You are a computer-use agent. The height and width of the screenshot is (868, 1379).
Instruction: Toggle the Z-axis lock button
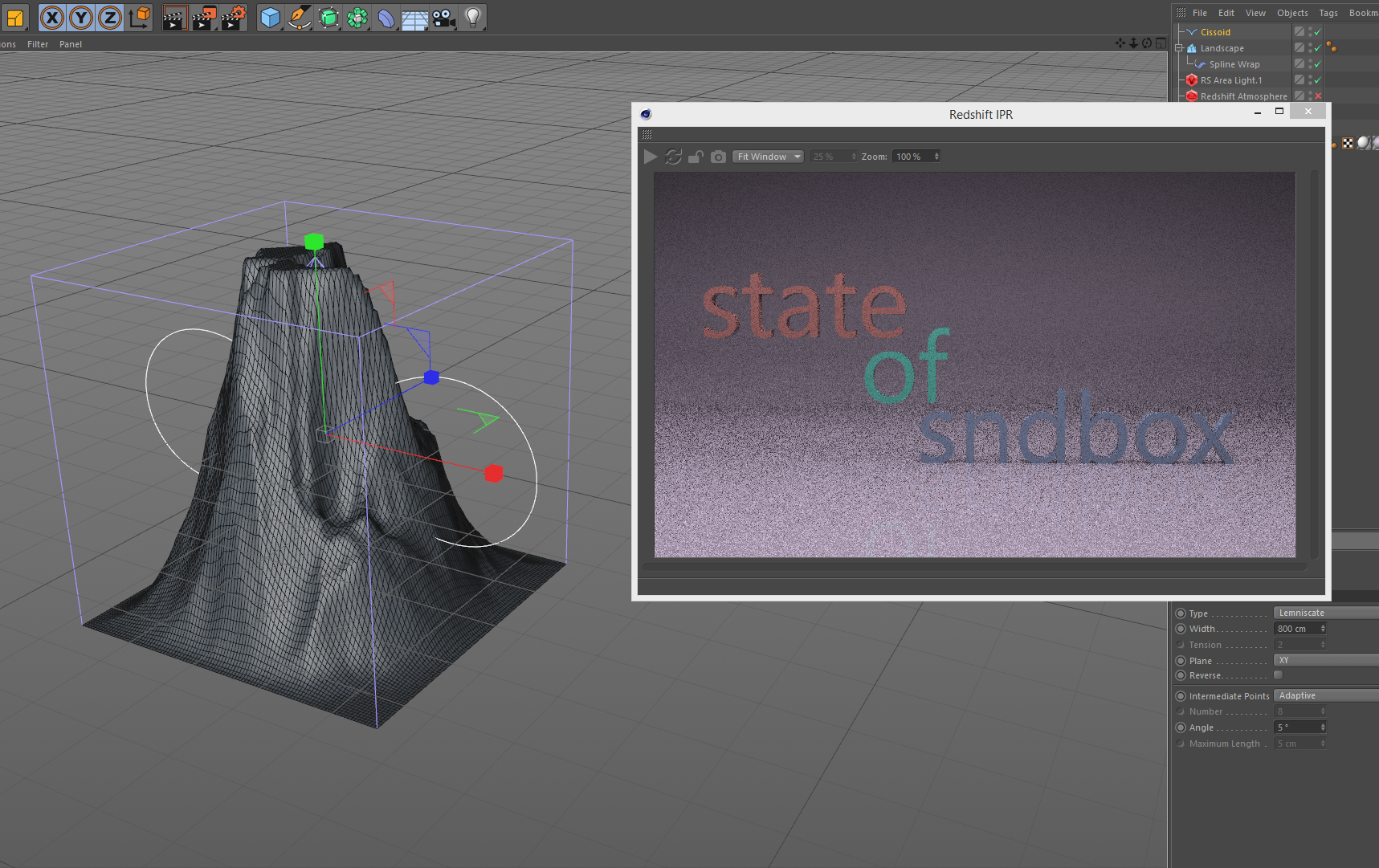[109, 17]
